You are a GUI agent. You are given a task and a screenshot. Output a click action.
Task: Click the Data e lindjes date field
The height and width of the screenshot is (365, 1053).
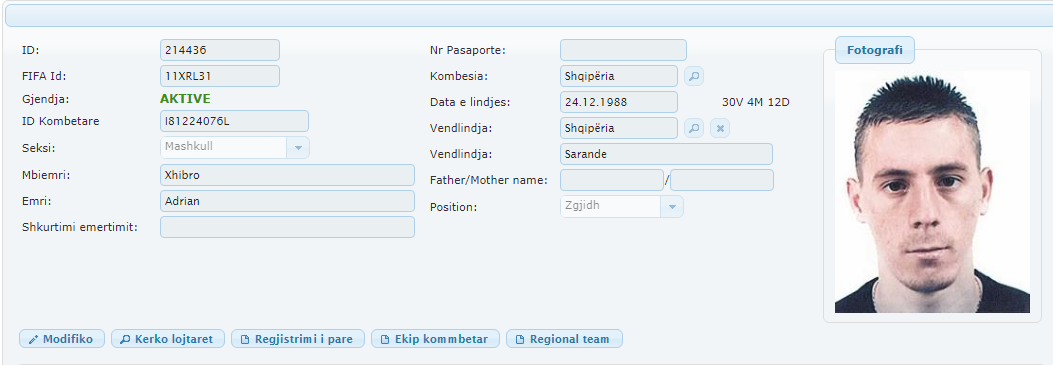coord(619,102)
